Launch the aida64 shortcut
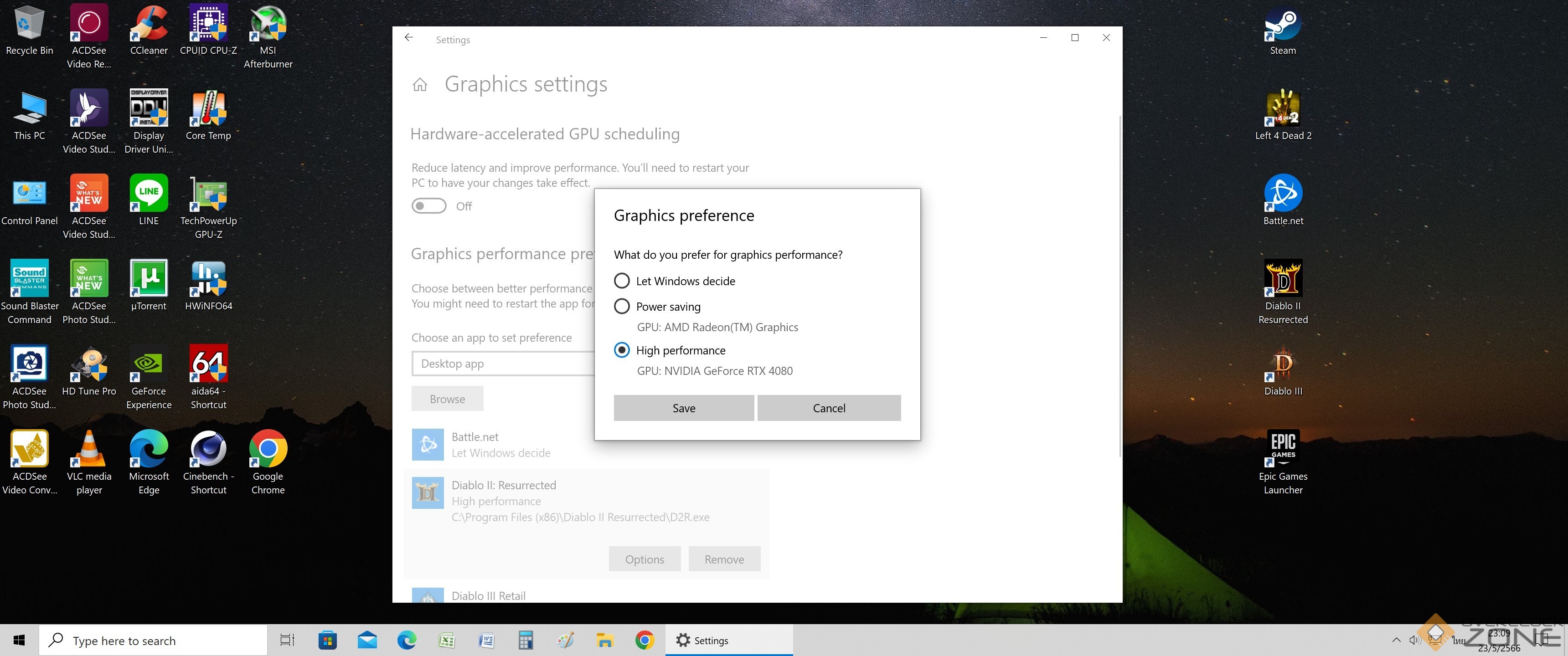Image resolution: width=1568 pixels, height=656 pixels. tap(208, 377)
